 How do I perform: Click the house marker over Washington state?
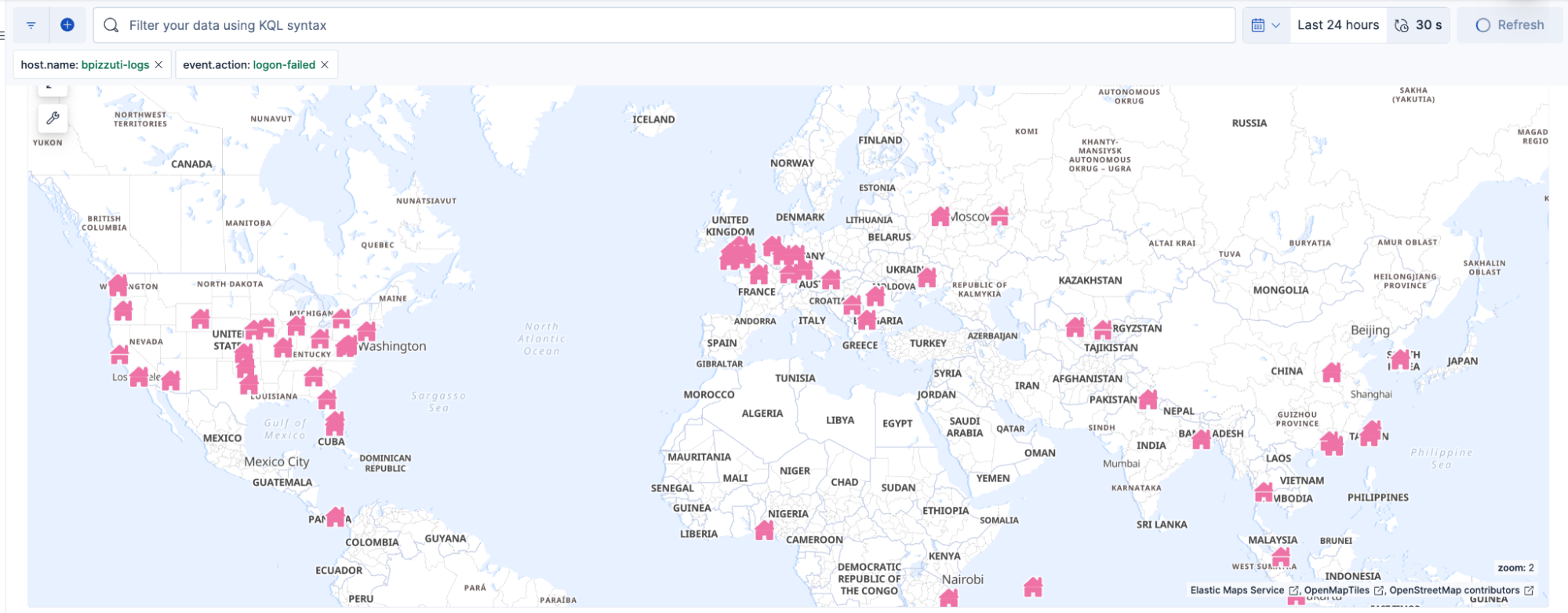(x=118, y=285)
